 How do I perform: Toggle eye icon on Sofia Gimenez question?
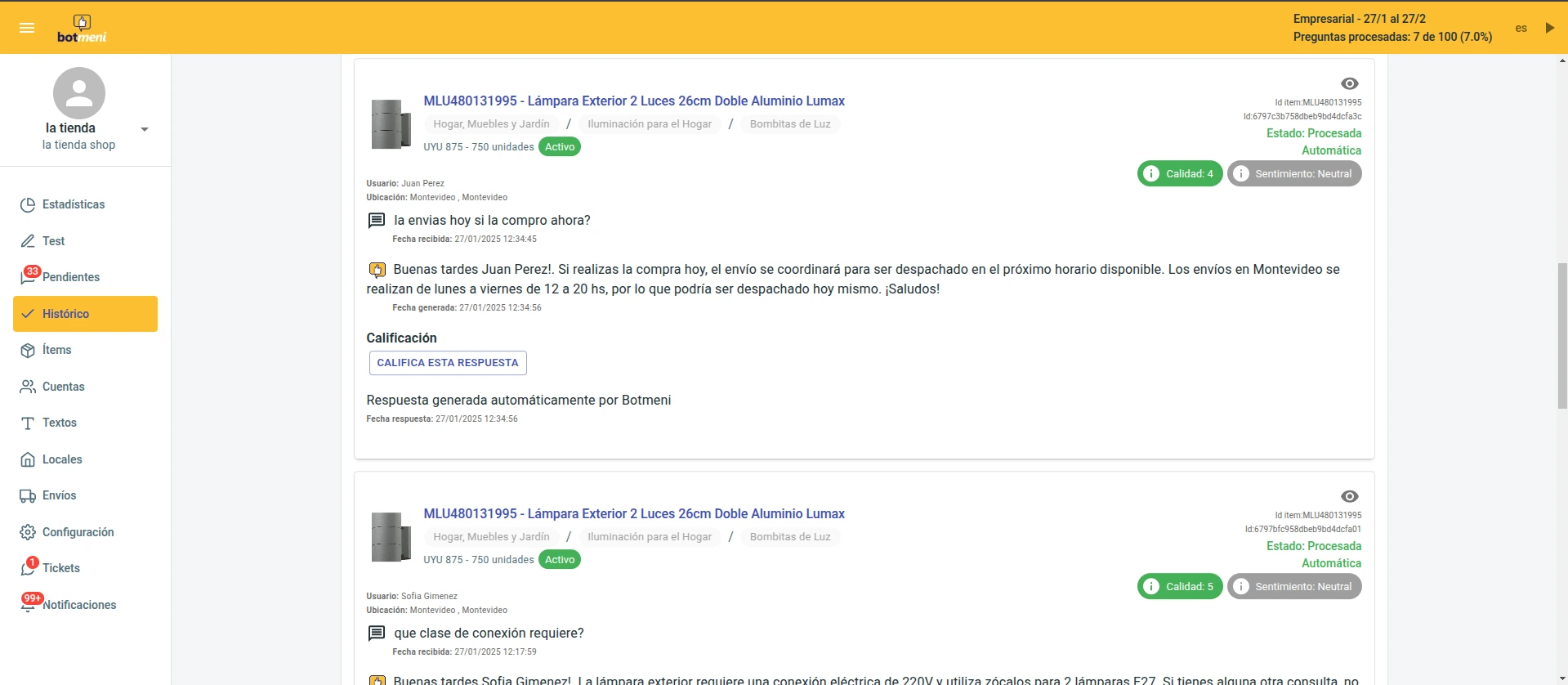[x=1349, y=496]
